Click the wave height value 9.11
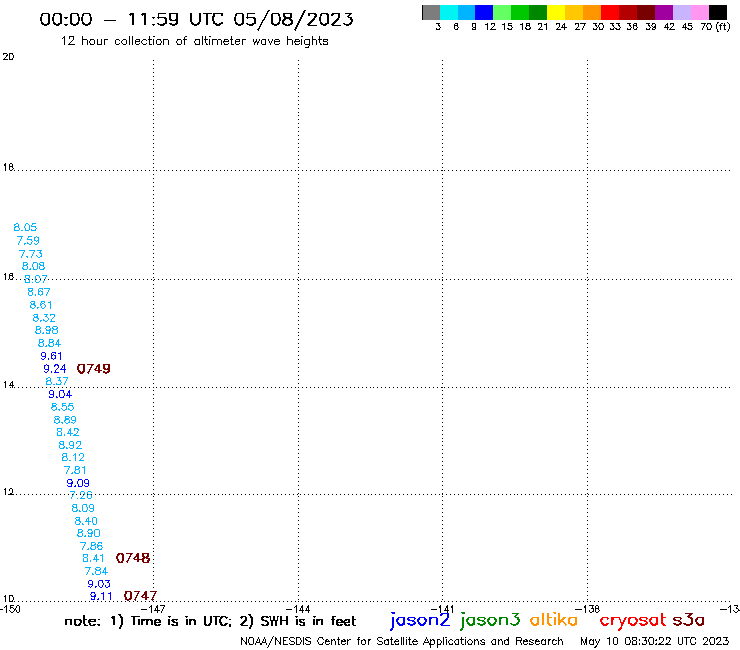This screenshot has height=650, width=740. [x=101, y=597]
